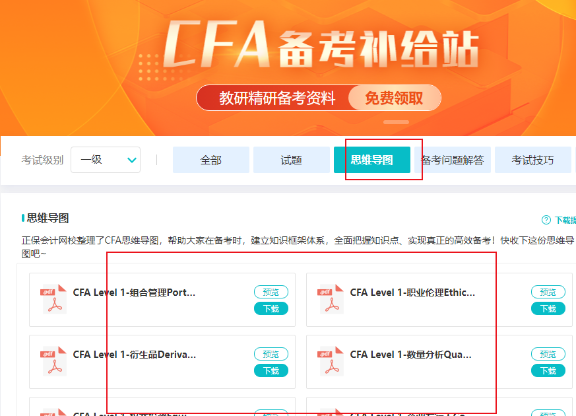The image size is (576, 416).
Task: Download CFA Level 1-职业伦理Ethic... file
Action: pyautogui.click(x=548, y=309)
